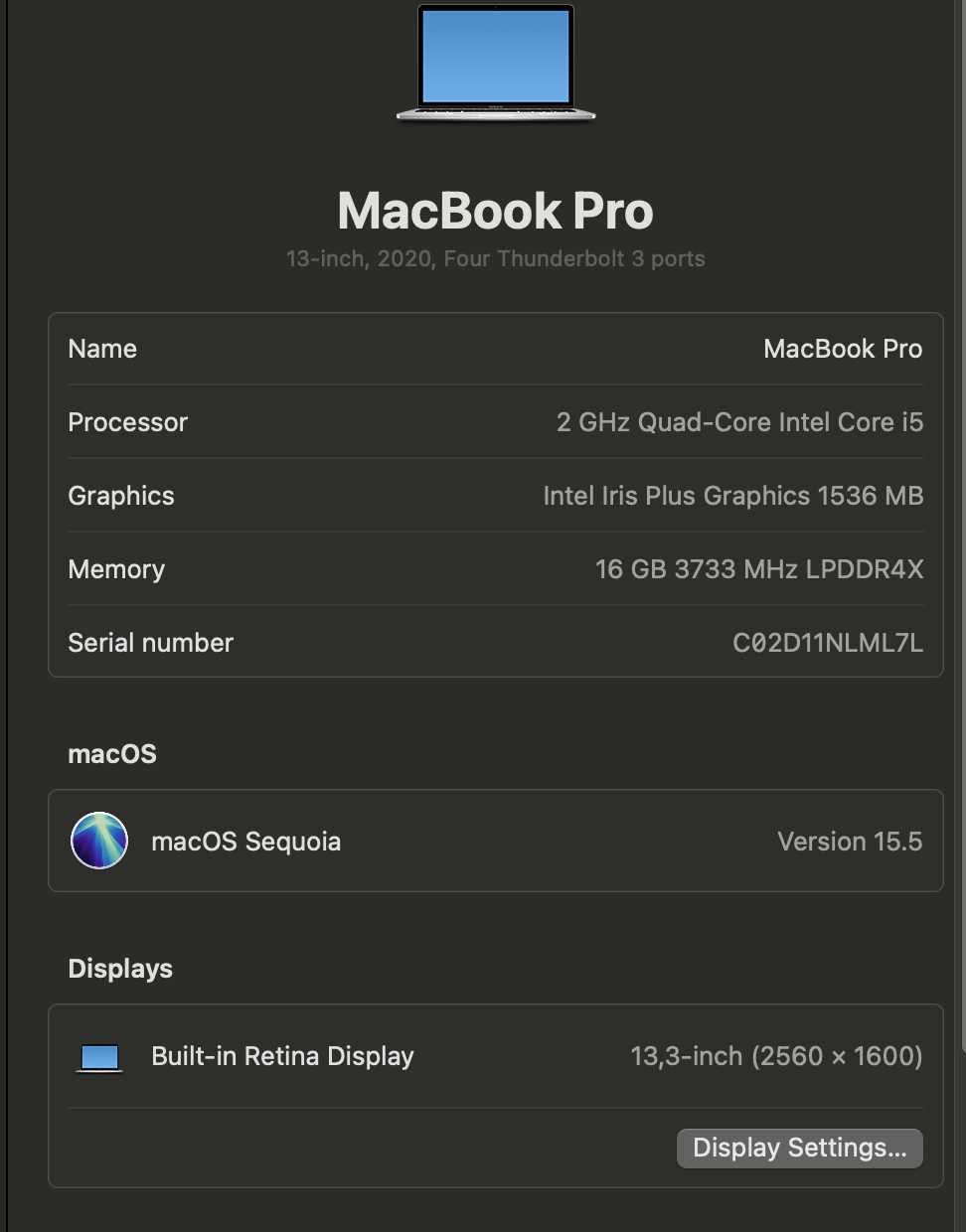Image resolution: width=966 pixels, height=1232 pixels.
Task: Click the 'Processor' label
Action: (127, 422)
